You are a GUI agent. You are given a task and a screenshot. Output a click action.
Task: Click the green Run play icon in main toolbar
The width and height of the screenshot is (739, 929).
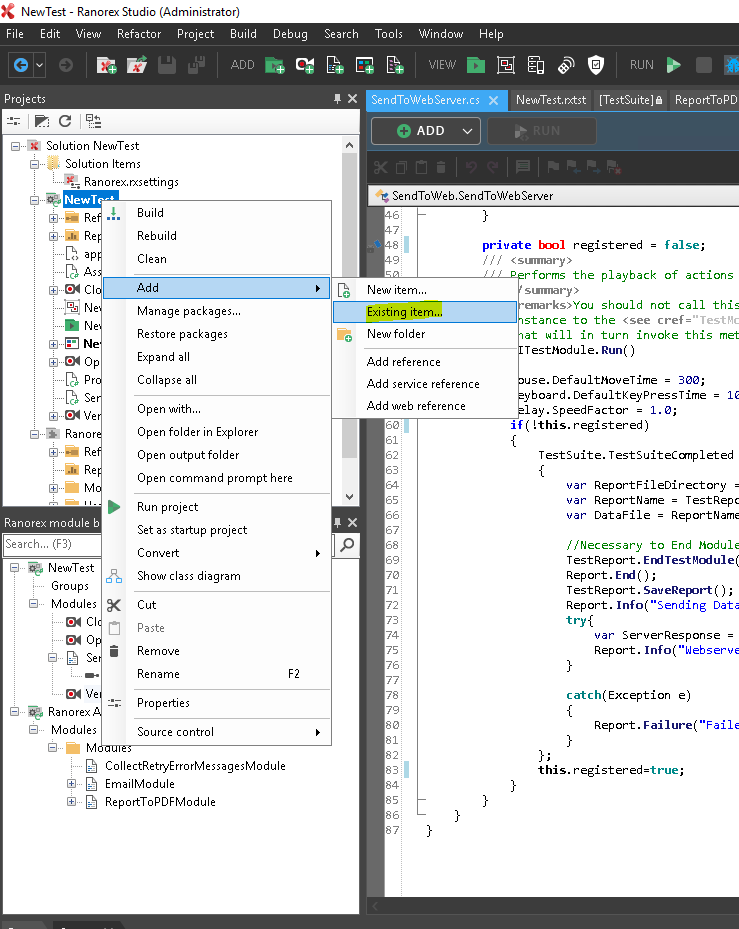coord(674,65)
